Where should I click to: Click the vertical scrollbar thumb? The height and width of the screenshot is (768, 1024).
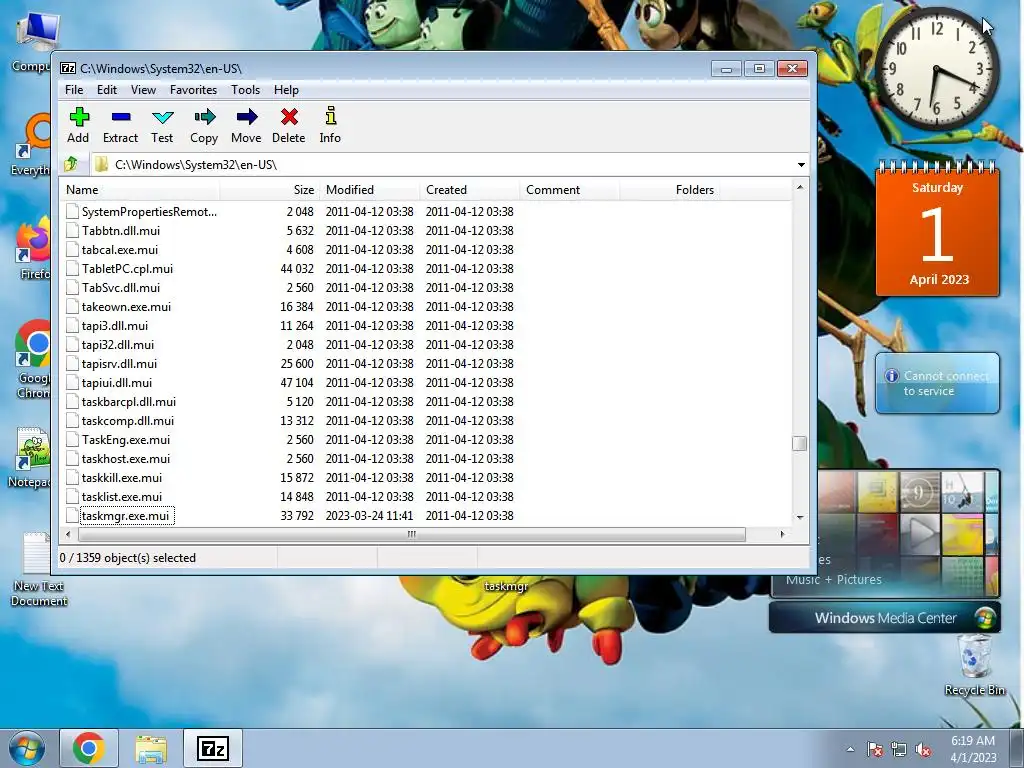tap(799, 443)
